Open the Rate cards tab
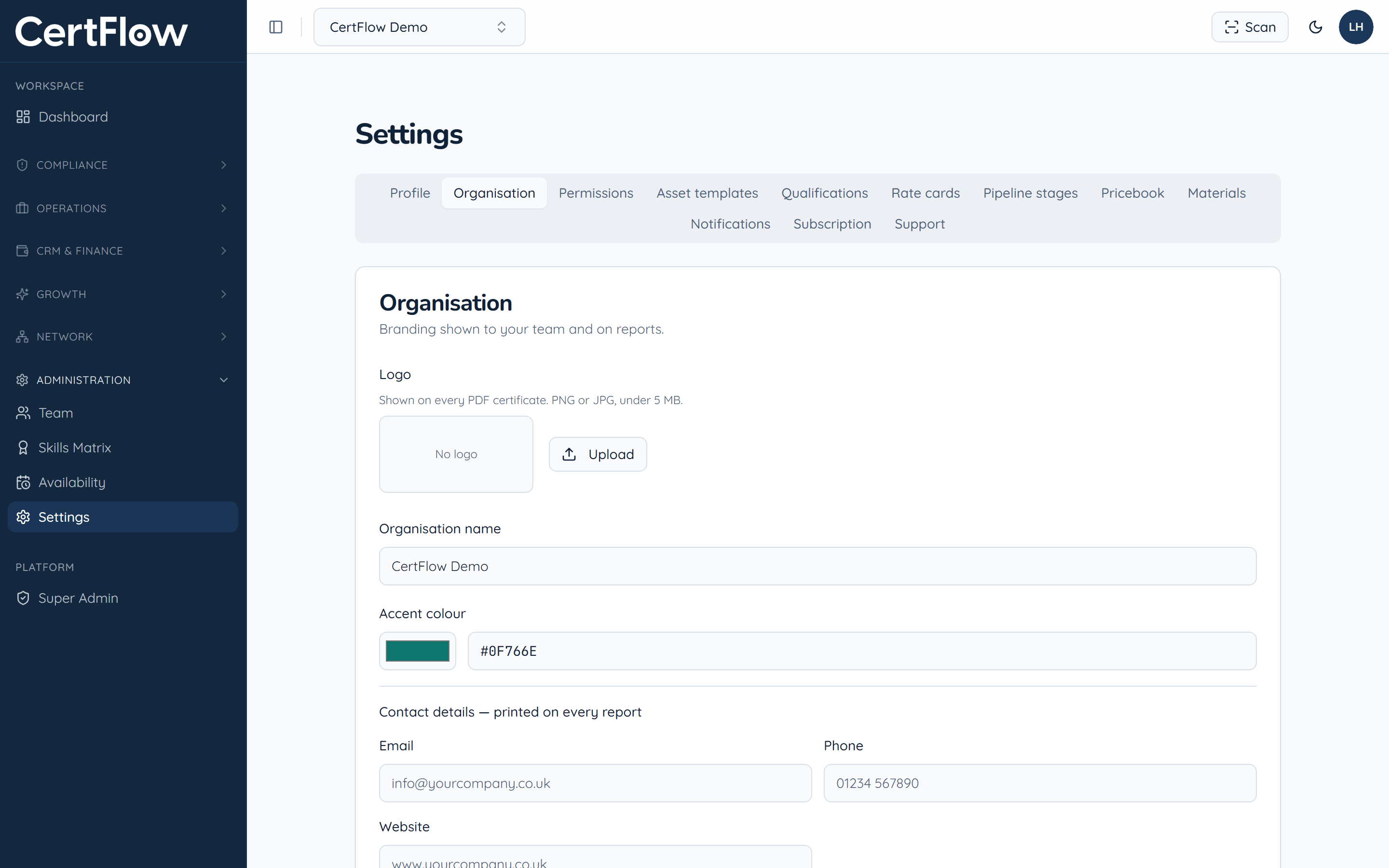The image size is (1389, 868). pyautogui.click(x=925, y=193)
